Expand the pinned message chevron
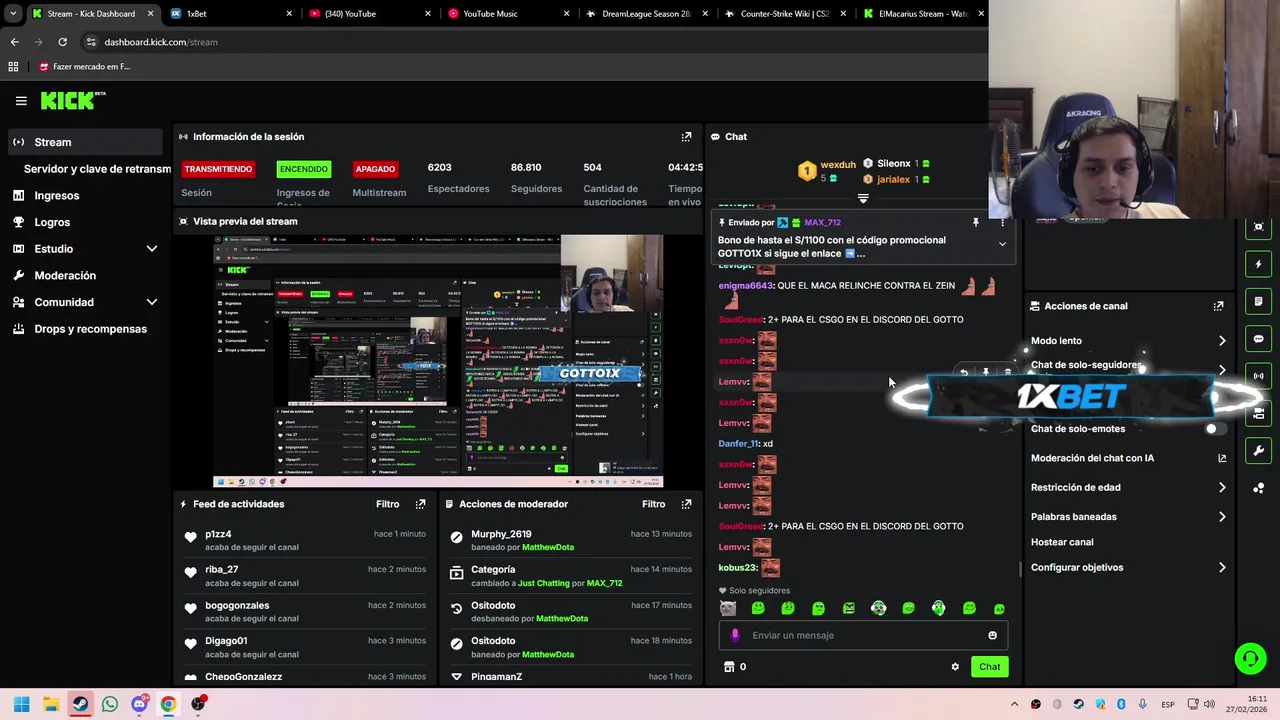This screenshot has width=1280, height=720. [1002, 244]
